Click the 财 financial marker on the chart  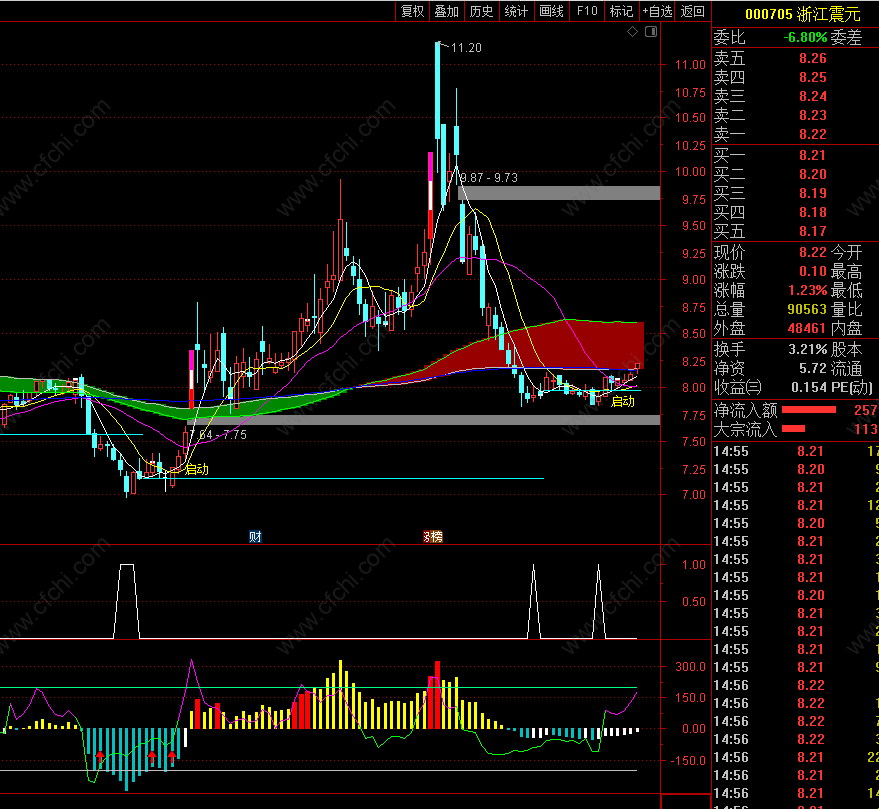(256, 537)
